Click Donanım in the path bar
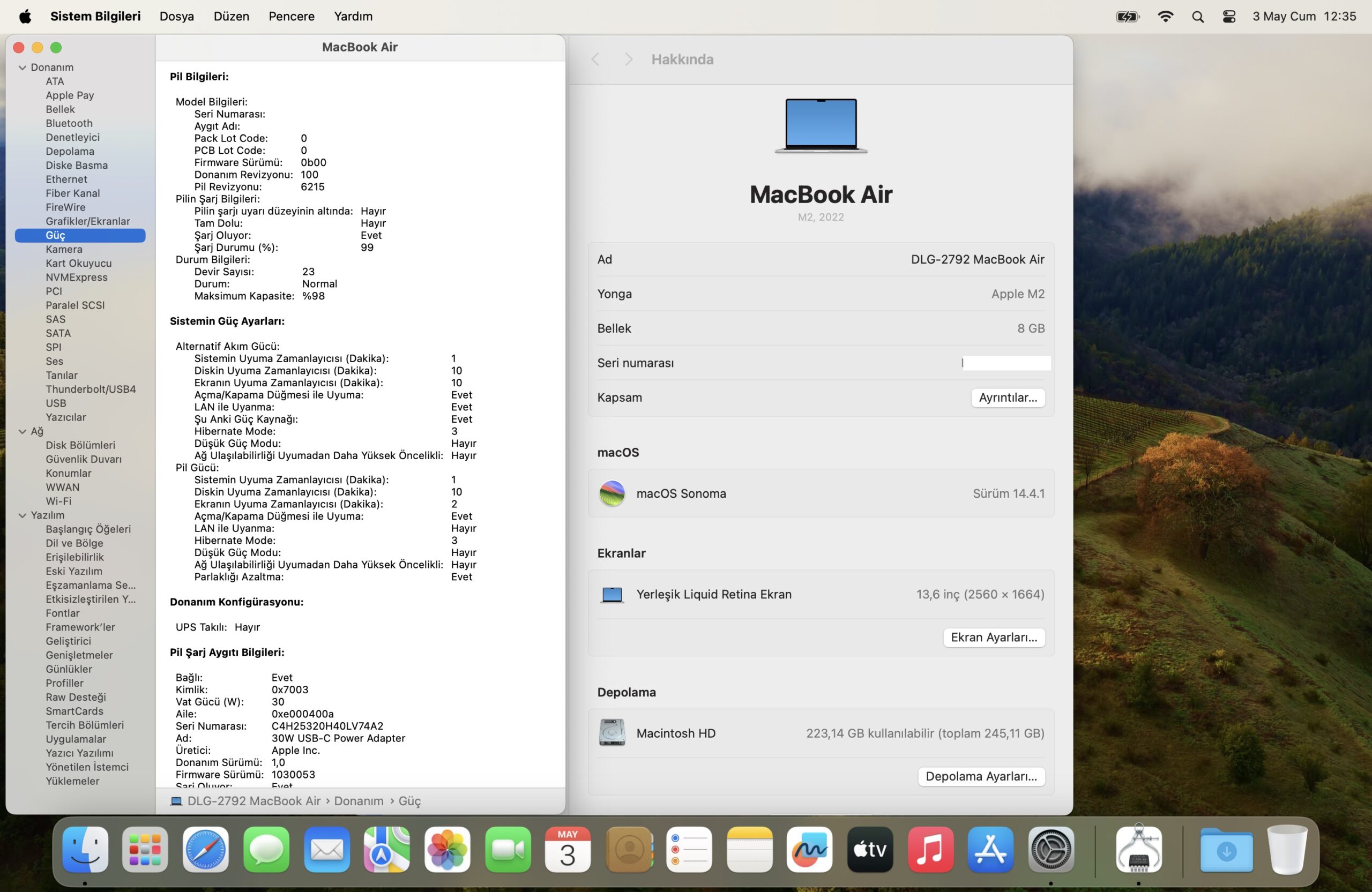Viewport: 1372px width, 892px height. [x=359, y=801]
